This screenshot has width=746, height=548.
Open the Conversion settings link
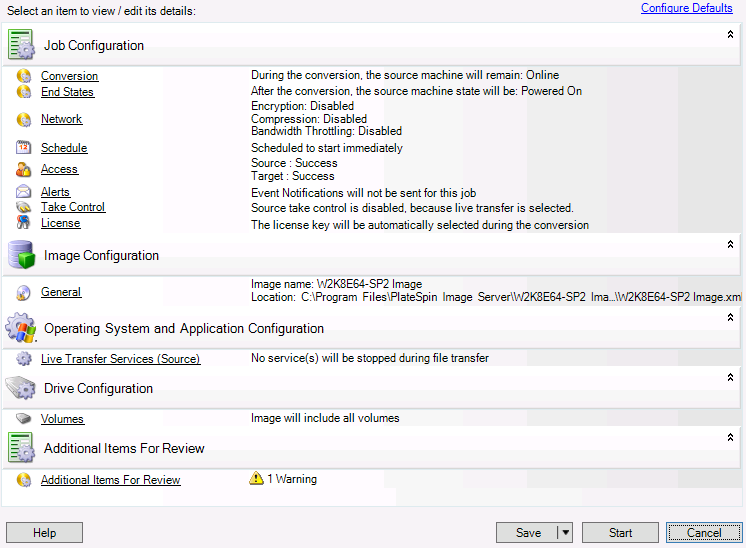click(69, 76)
